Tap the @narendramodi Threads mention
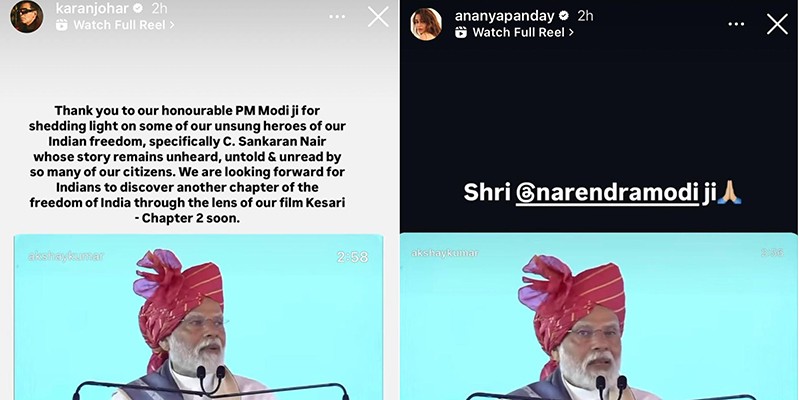 [607, 194]
